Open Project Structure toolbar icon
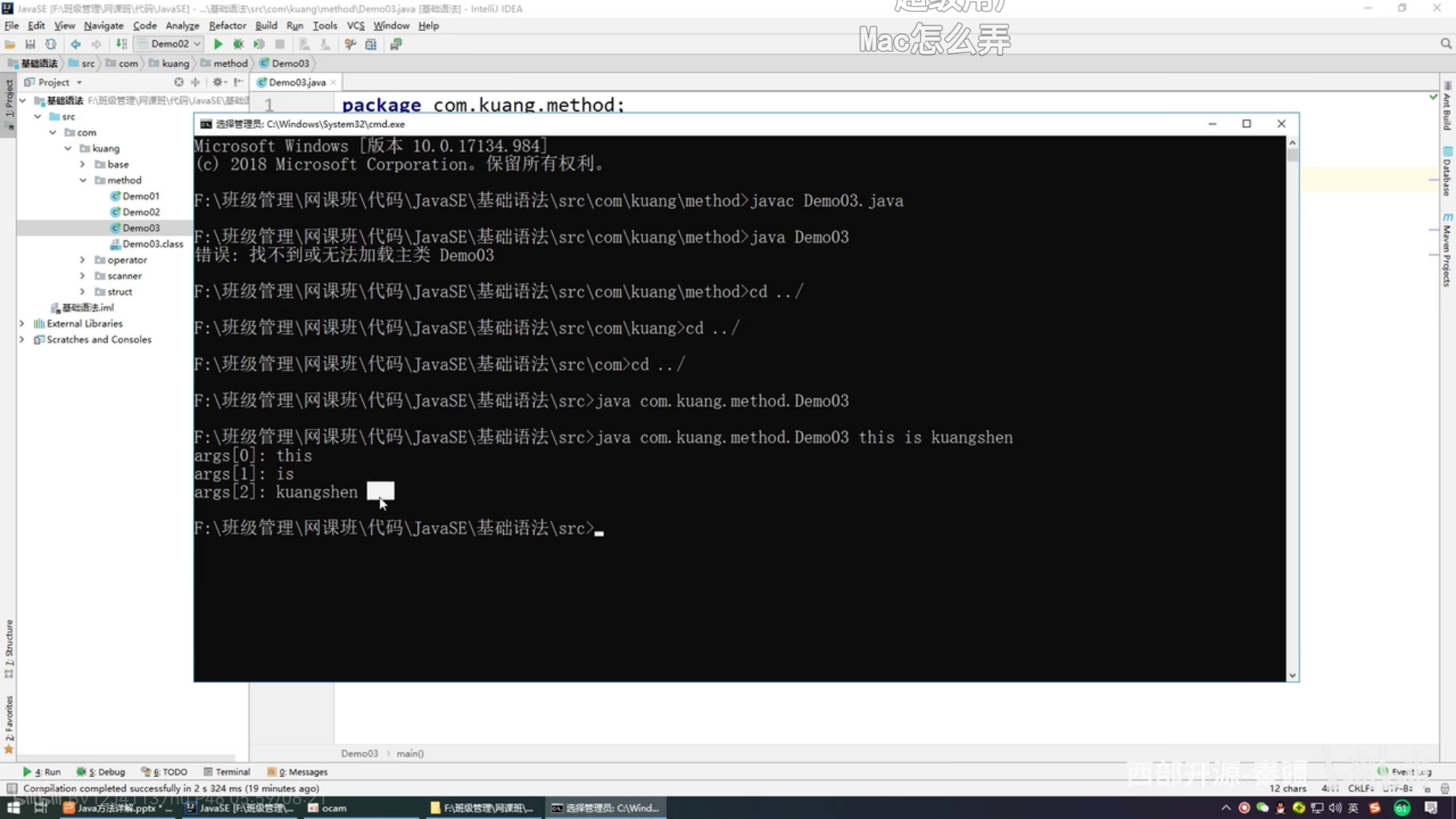 (371, 44)
